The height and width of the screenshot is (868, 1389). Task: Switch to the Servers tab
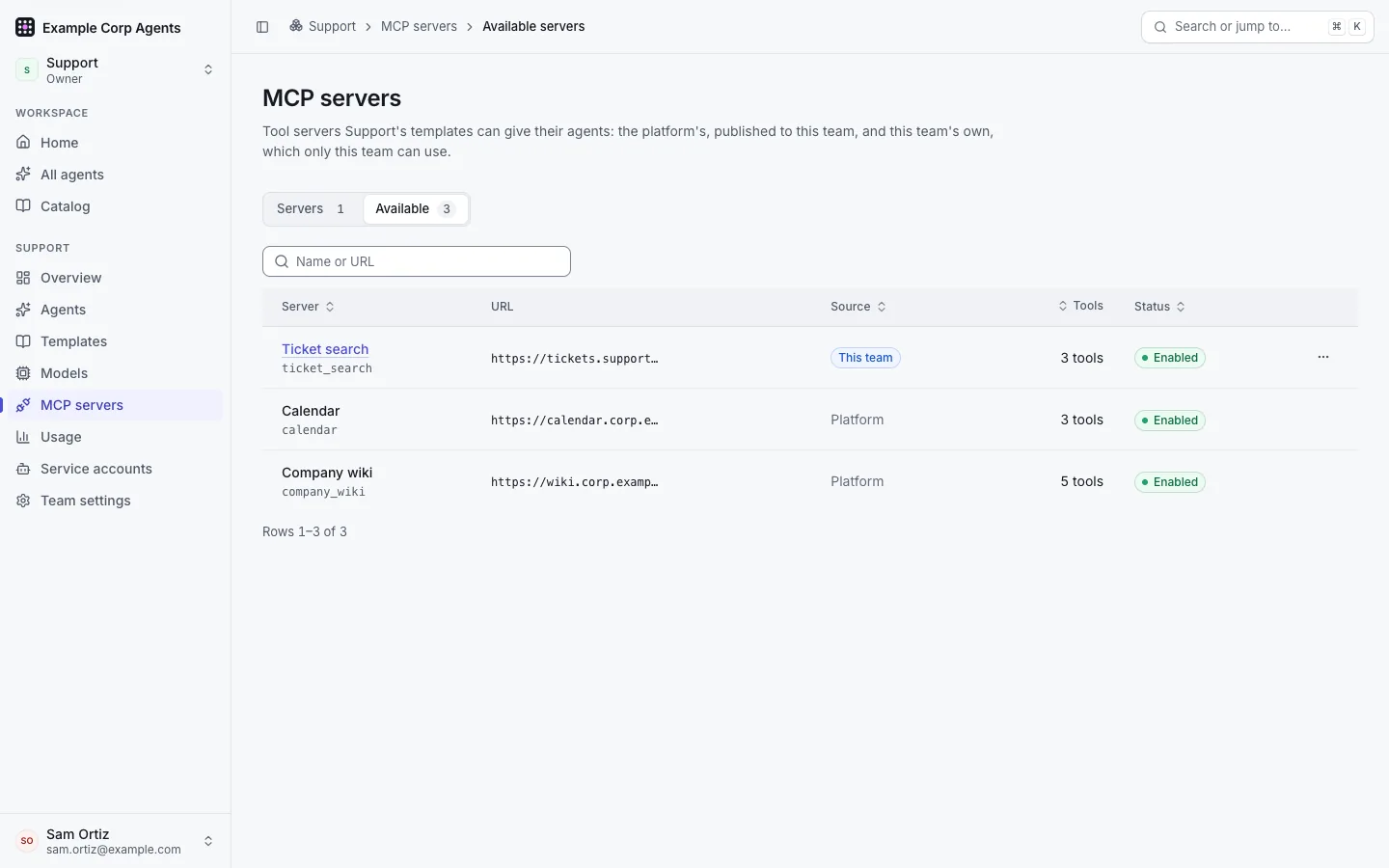click(x=313, y=209)
